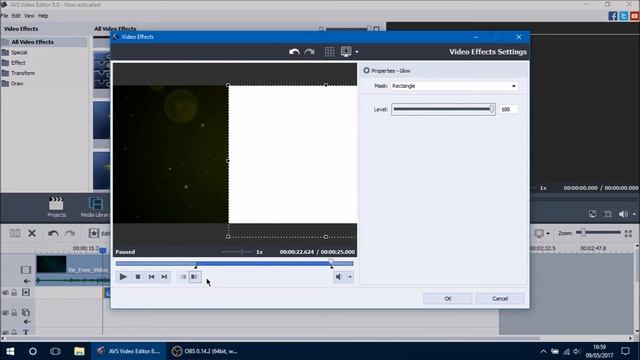Undo on main timeline toolbar
This screenshot has height=360, width=640.
53,233
